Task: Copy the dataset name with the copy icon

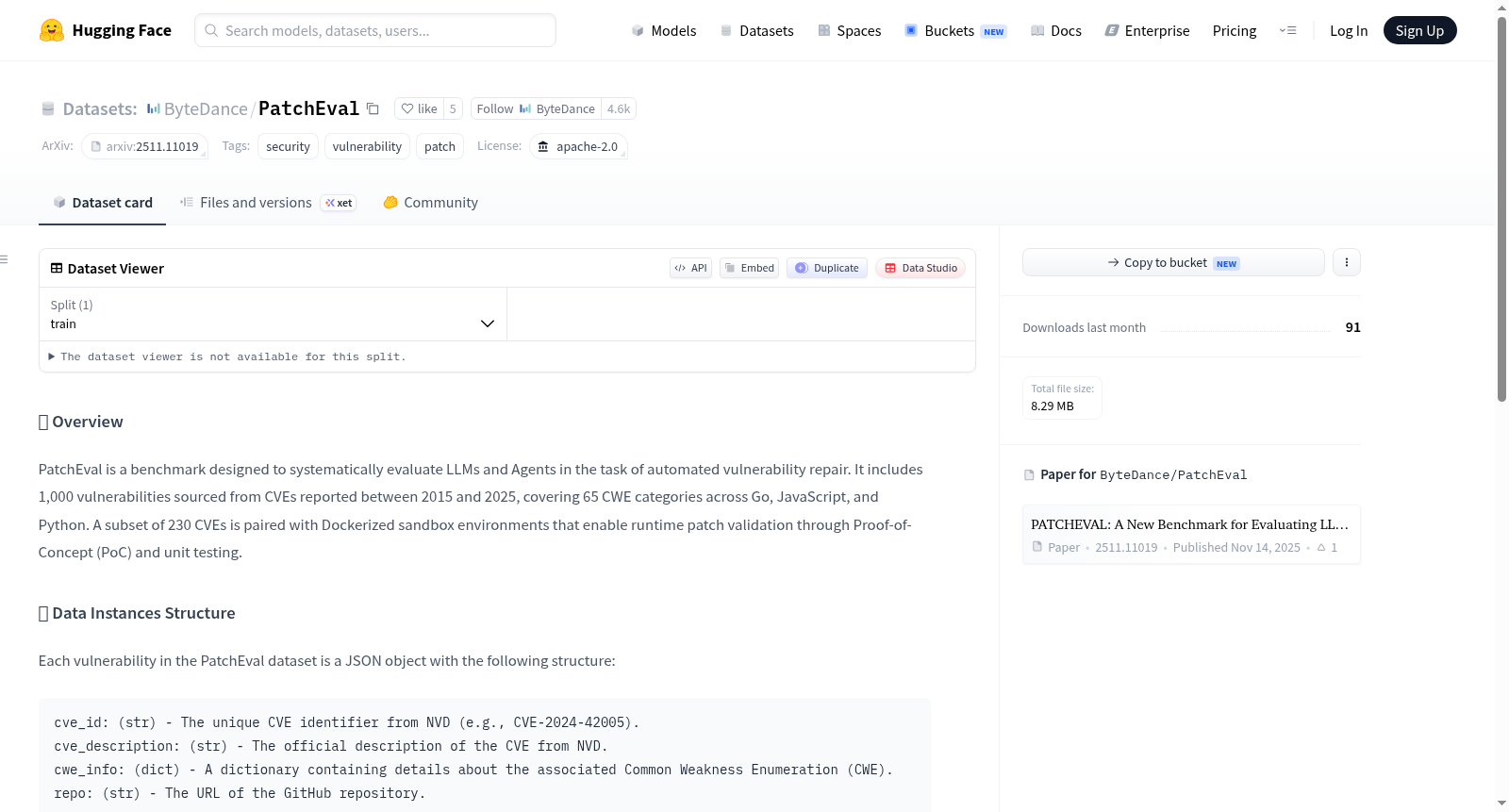Action: point(373,108)
